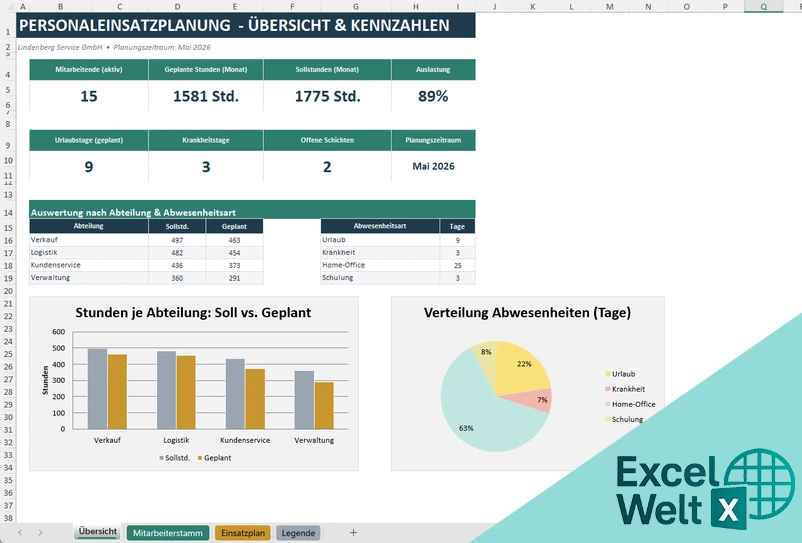802x543 pixels.
Task: Select the Offene Schichten header cell
Action: click(x=327, y=140)
